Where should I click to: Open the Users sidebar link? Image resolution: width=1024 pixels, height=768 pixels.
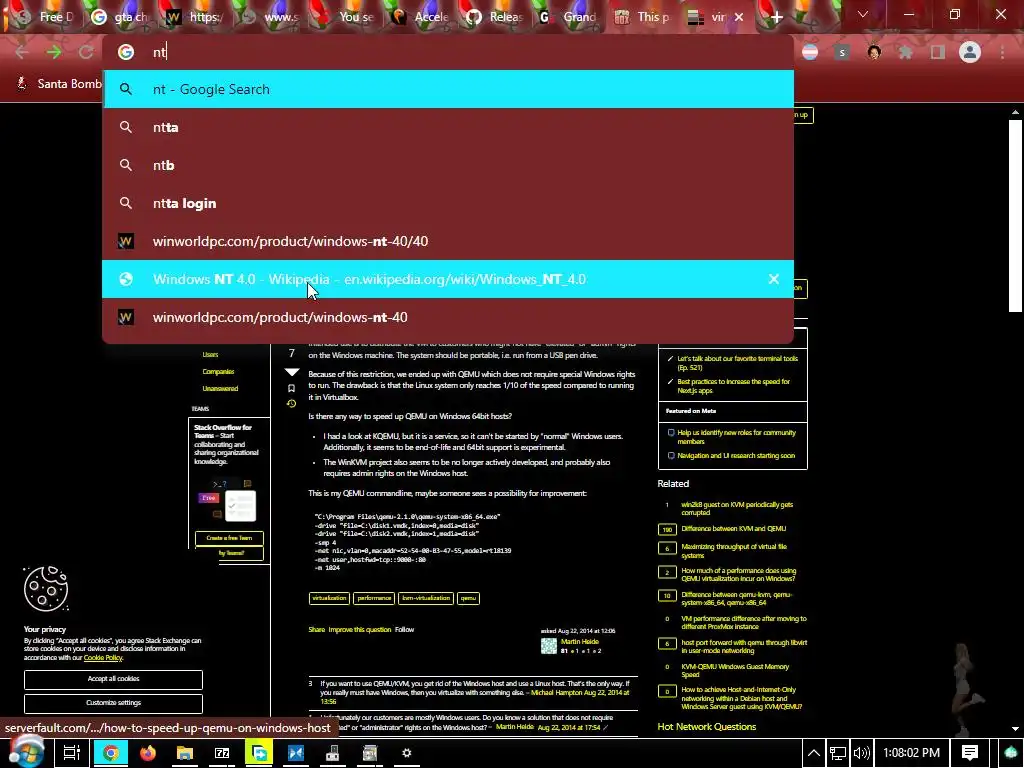[x=210, y=355]
